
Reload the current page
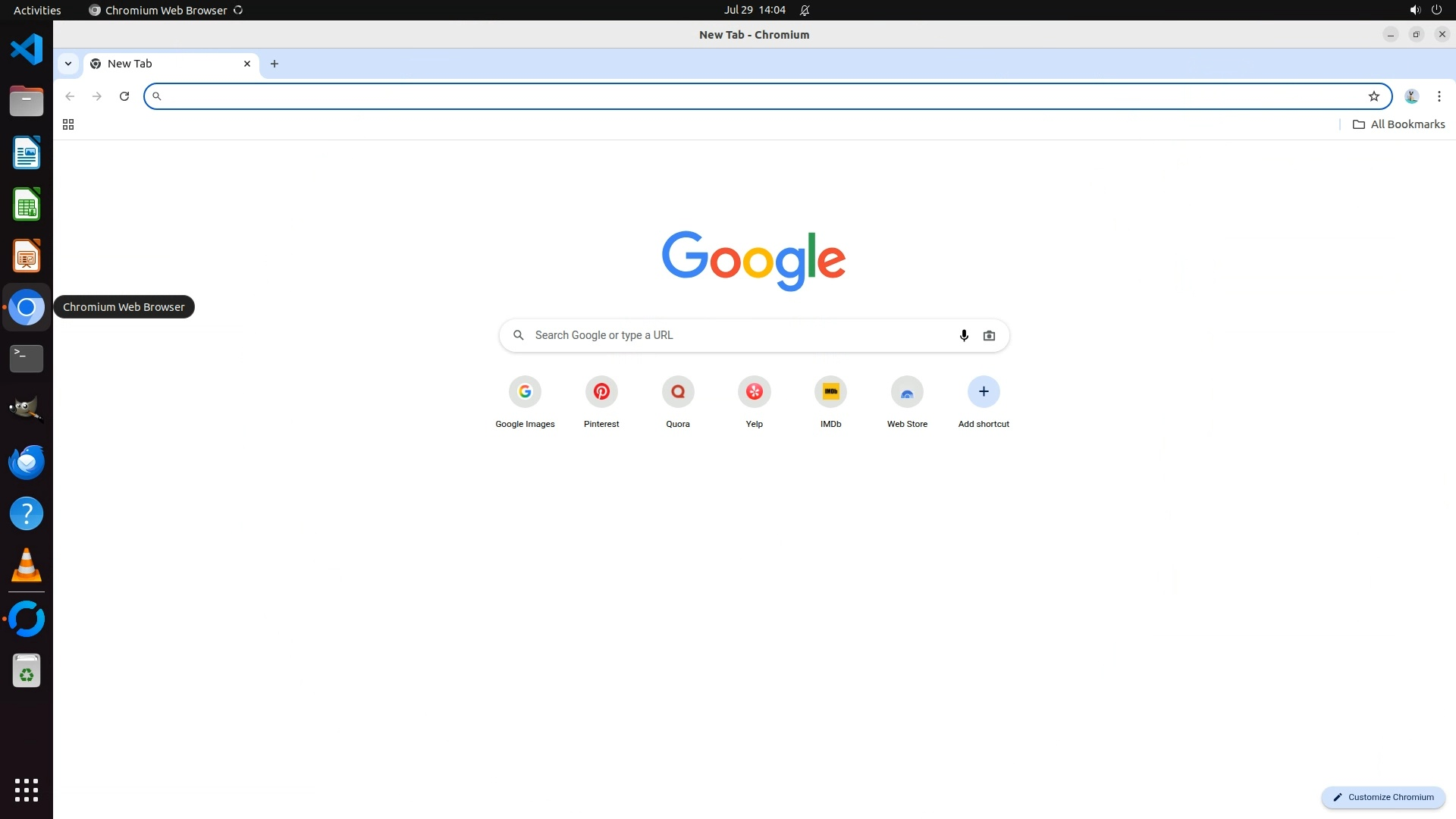[x=124, y=96]
